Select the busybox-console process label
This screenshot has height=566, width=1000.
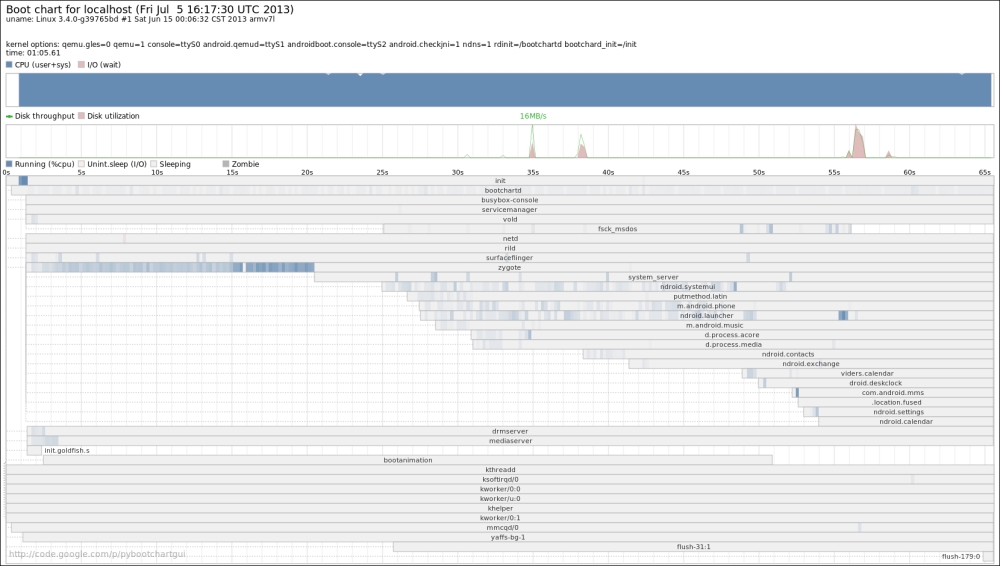(510, 200)
